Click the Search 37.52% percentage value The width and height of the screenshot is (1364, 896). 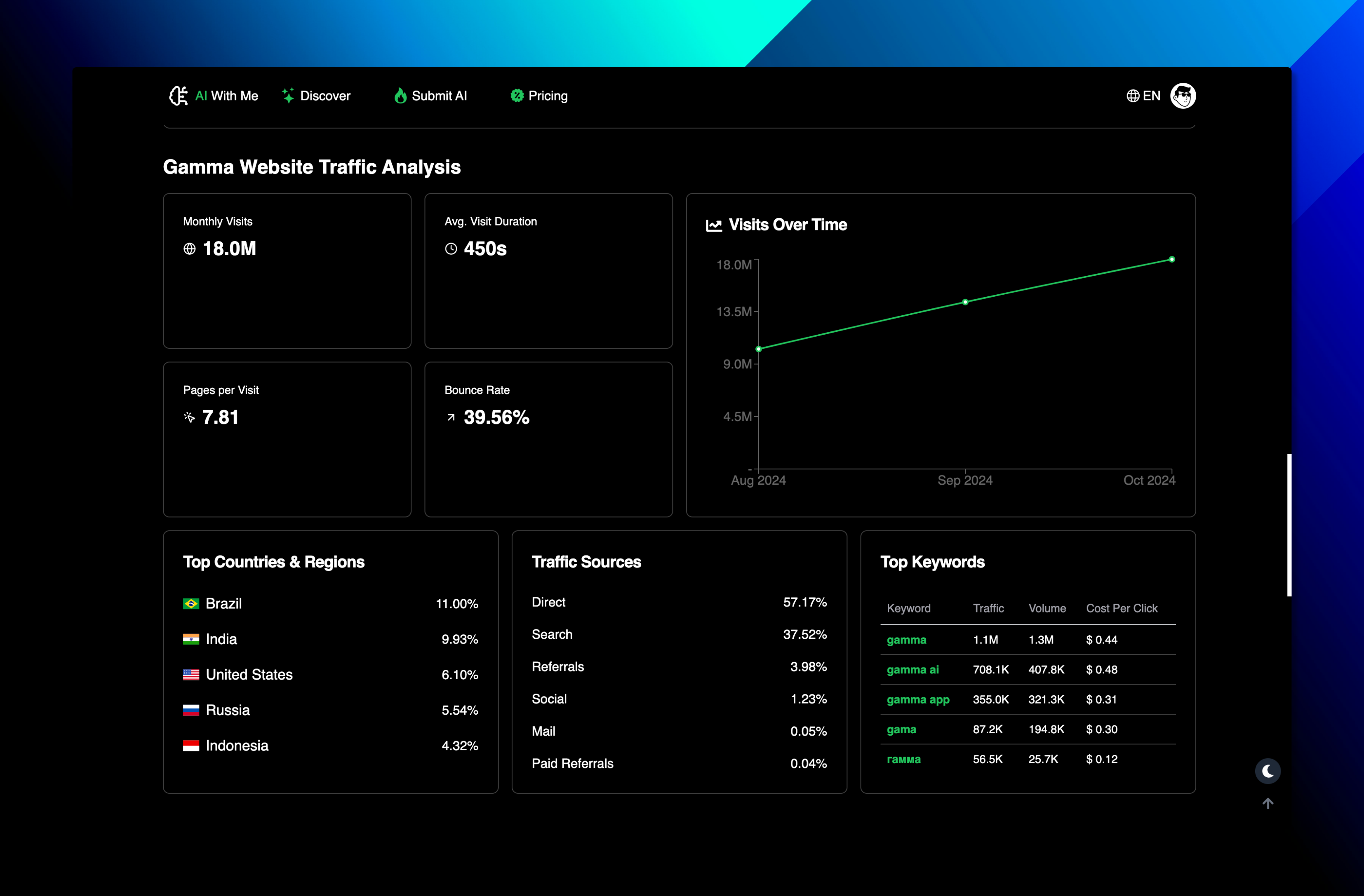pyautogui.click(x=804, y=634)
